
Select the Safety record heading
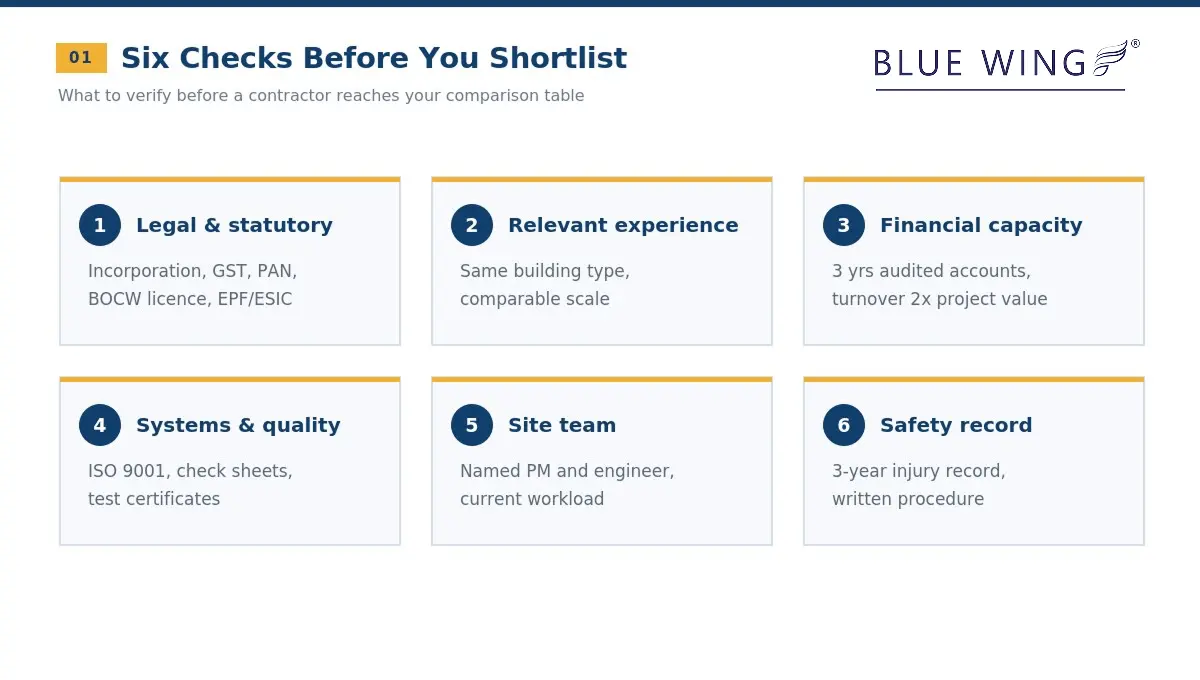pyautogui.click(x=956, y=425)
